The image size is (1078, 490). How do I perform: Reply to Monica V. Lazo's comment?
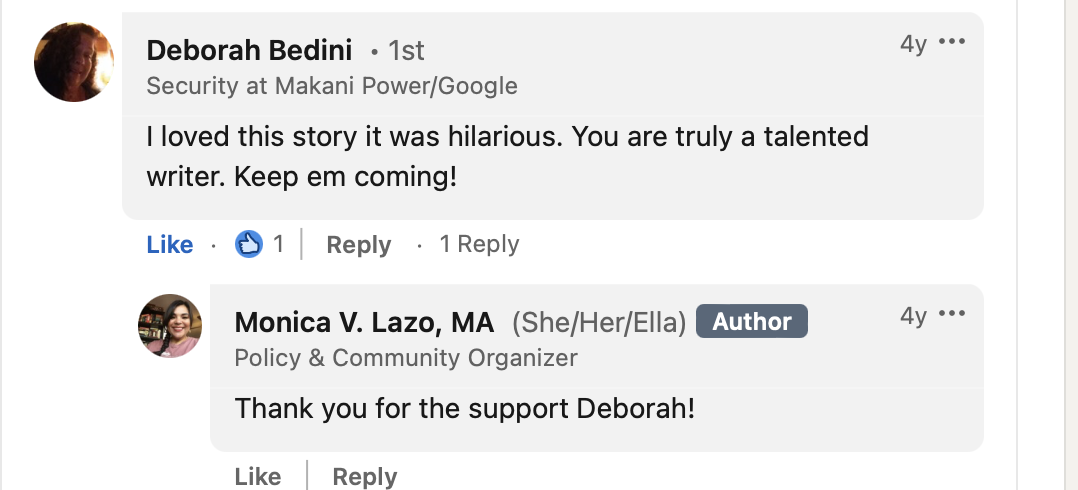364,477
